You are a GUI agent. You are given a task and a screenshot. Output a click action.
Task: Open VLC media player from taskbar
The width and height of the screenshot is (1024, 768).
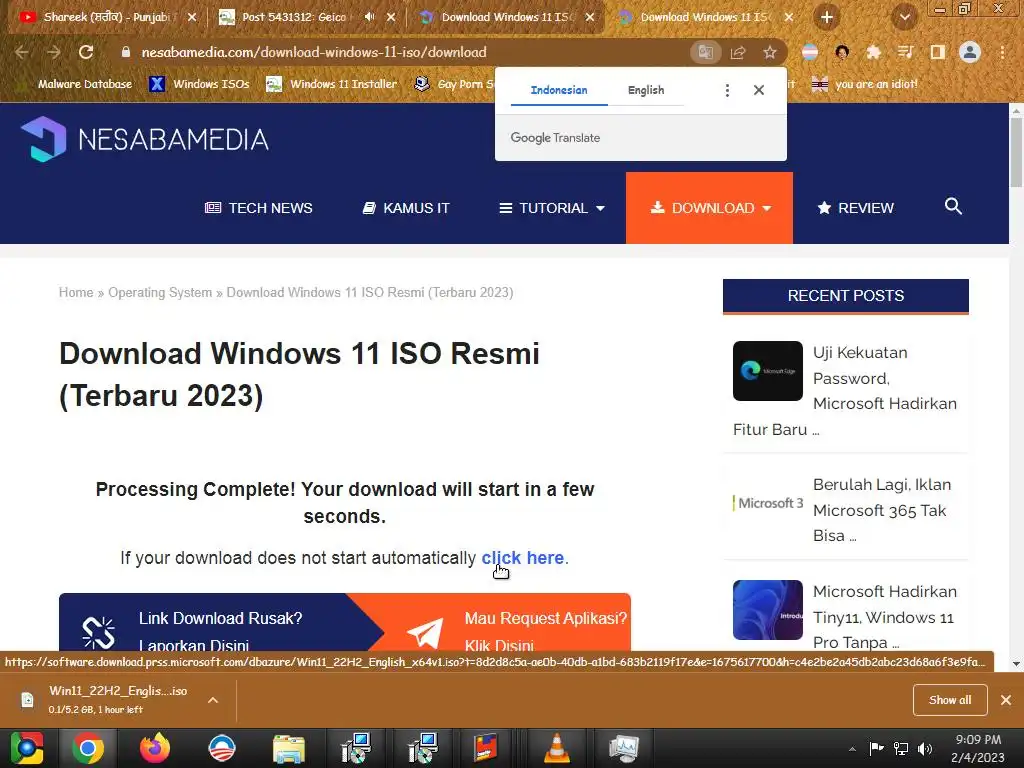tap(556, 748)
